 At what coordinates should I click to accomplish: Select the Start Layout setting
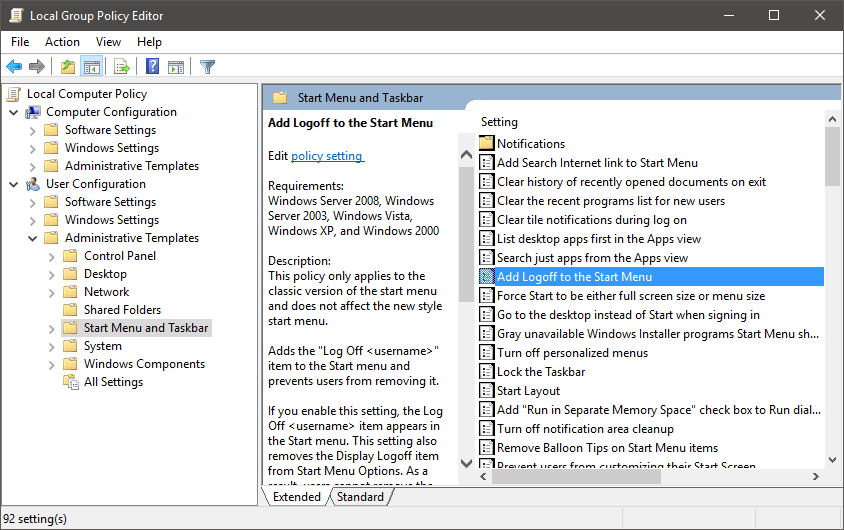(x=529, y=391)
